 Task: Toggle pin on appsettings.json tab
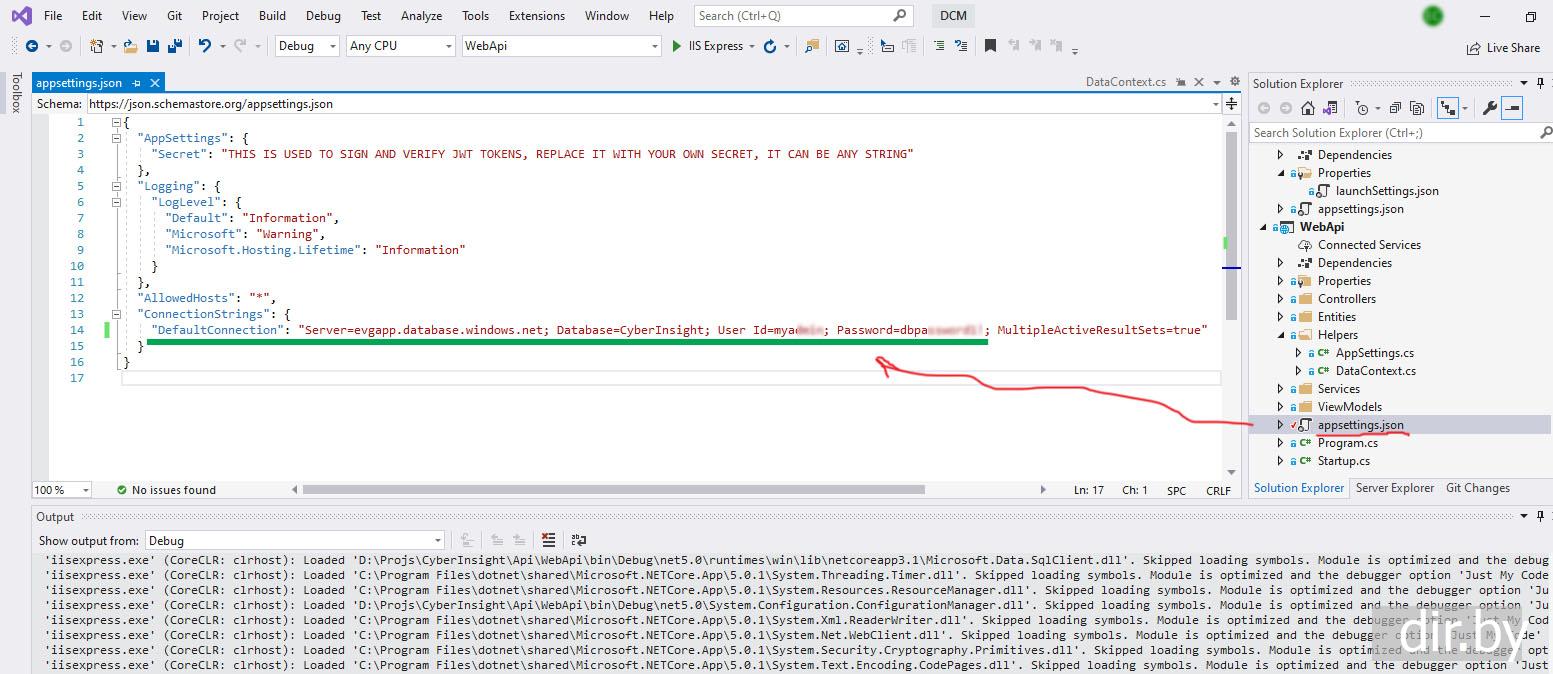(137, 83)
